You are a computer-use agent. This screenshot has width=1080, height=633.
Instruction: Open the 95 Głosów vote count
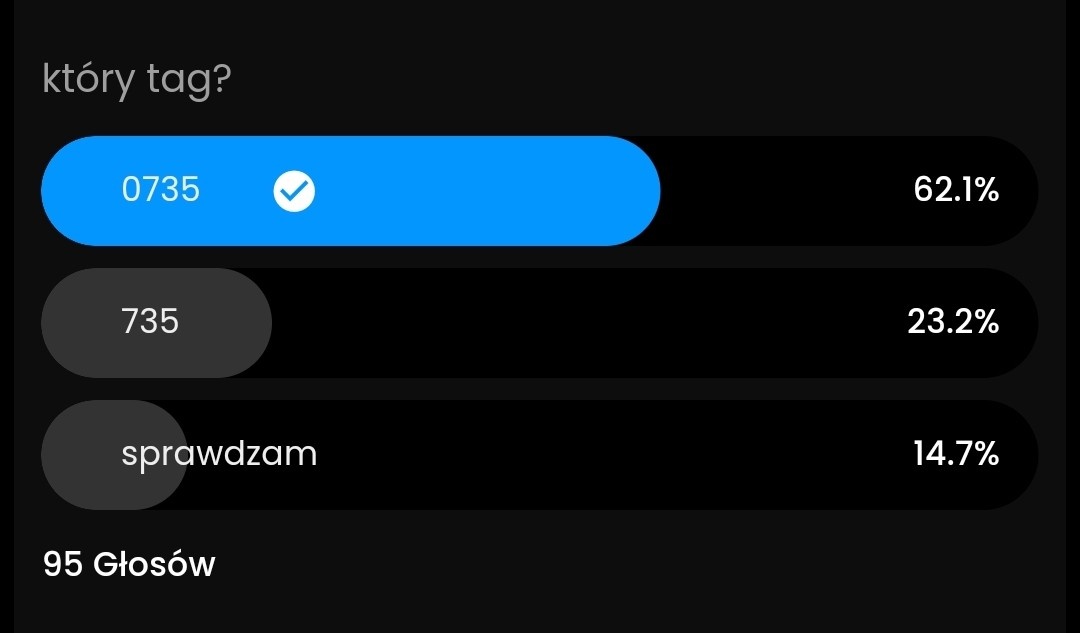(x=129, y=565)
